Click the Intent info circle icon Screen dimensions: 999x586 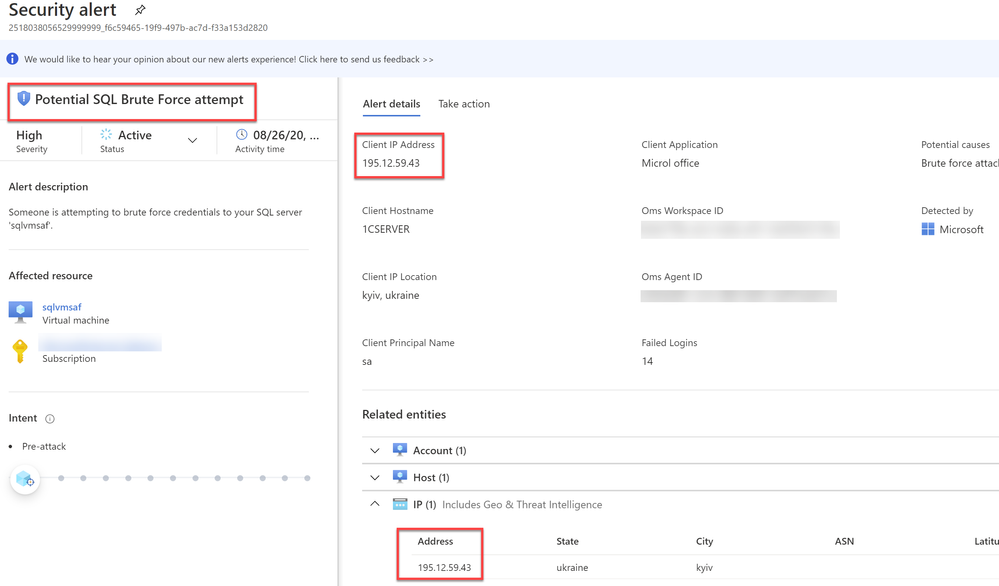pyautogui.click(x=50, y=419)
